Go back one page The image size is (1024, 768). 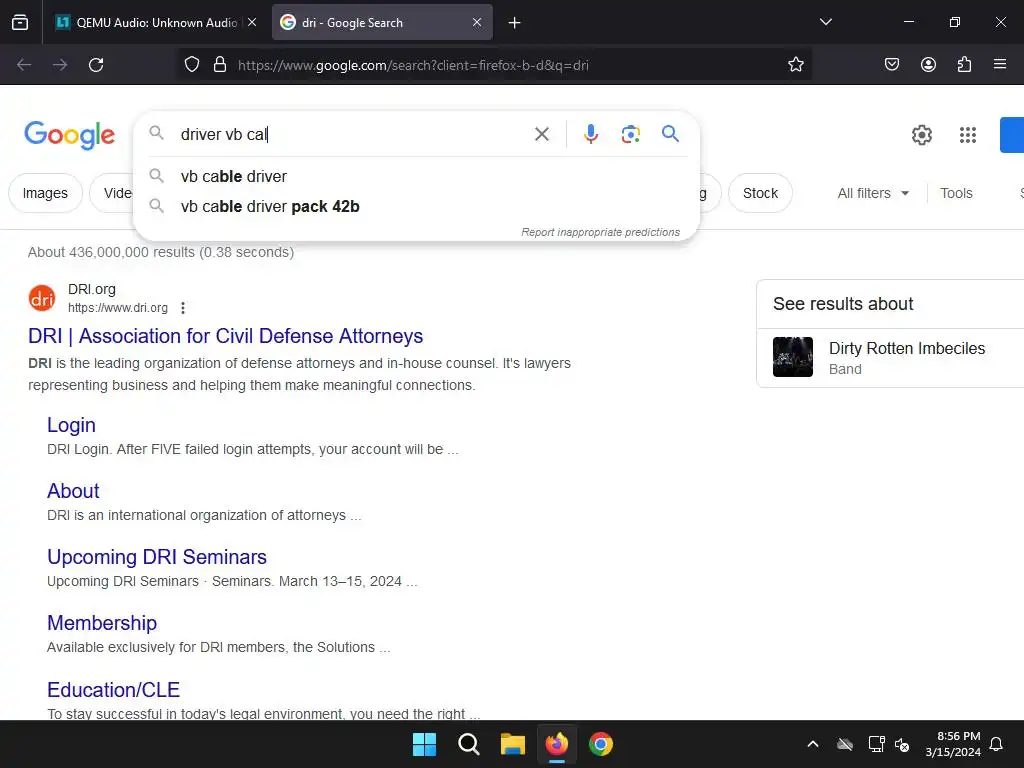24,65
